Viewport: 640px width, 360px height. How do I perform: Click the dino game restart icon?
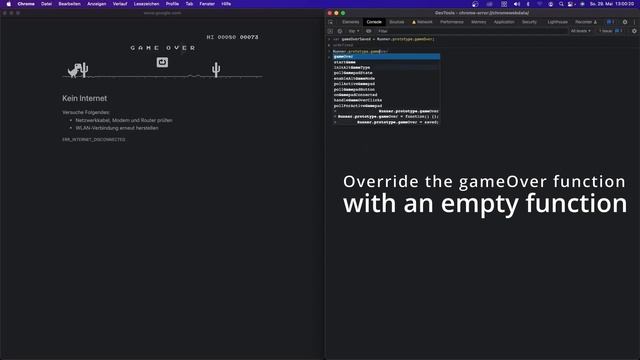tap(162, 62)
